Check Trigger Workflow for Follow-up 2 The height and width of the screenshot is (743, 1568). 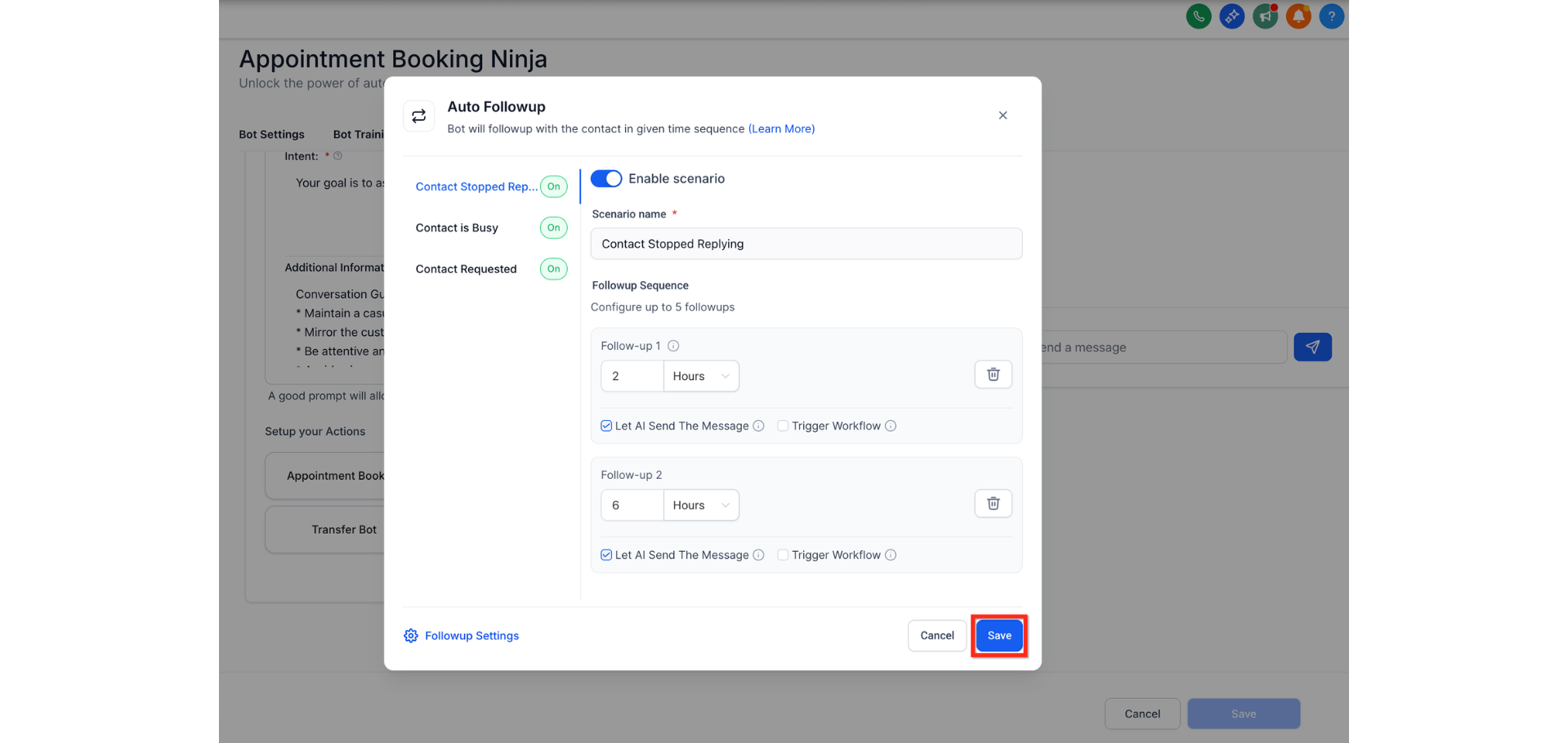pos(783,555)
